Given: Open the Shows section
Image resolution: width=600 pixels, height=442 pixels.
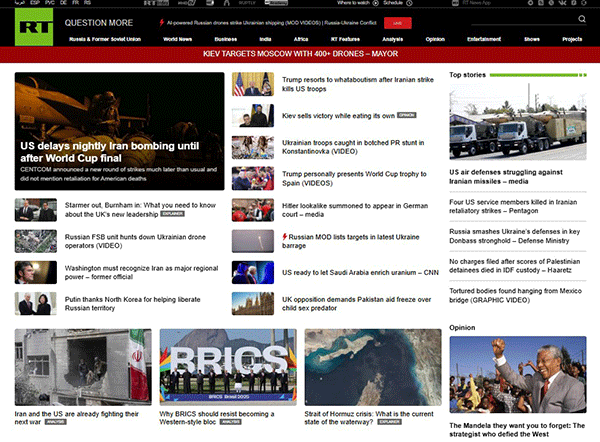Looking at the screenshot, I should point(532,39).
